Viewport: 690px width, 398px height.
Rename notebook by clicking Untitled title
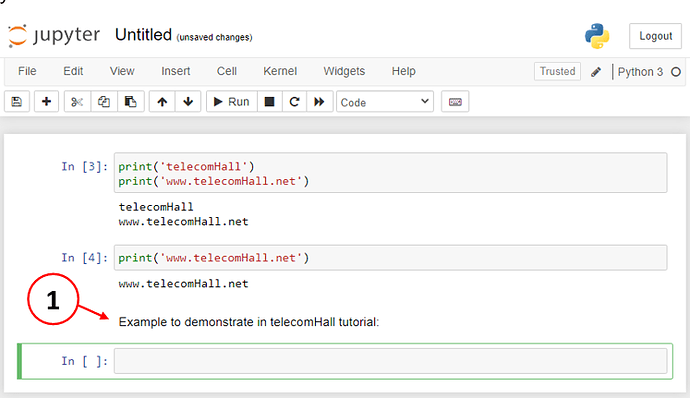(x=143, y=35)
